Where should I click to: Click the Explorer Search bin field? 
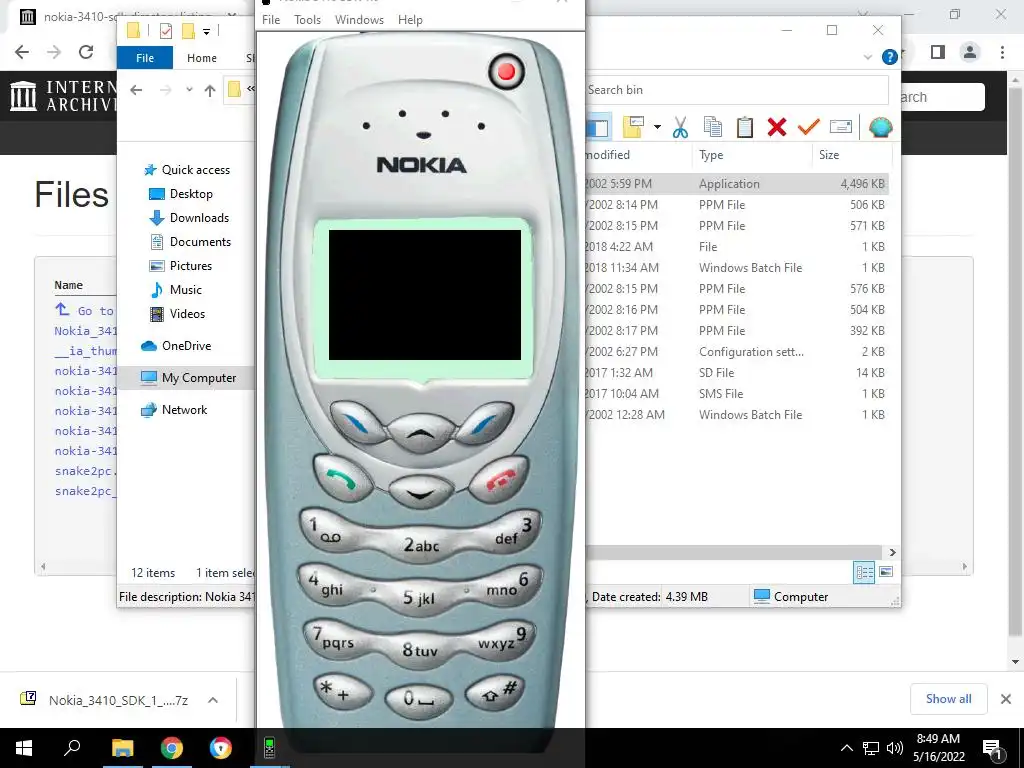tap(737, 90)
